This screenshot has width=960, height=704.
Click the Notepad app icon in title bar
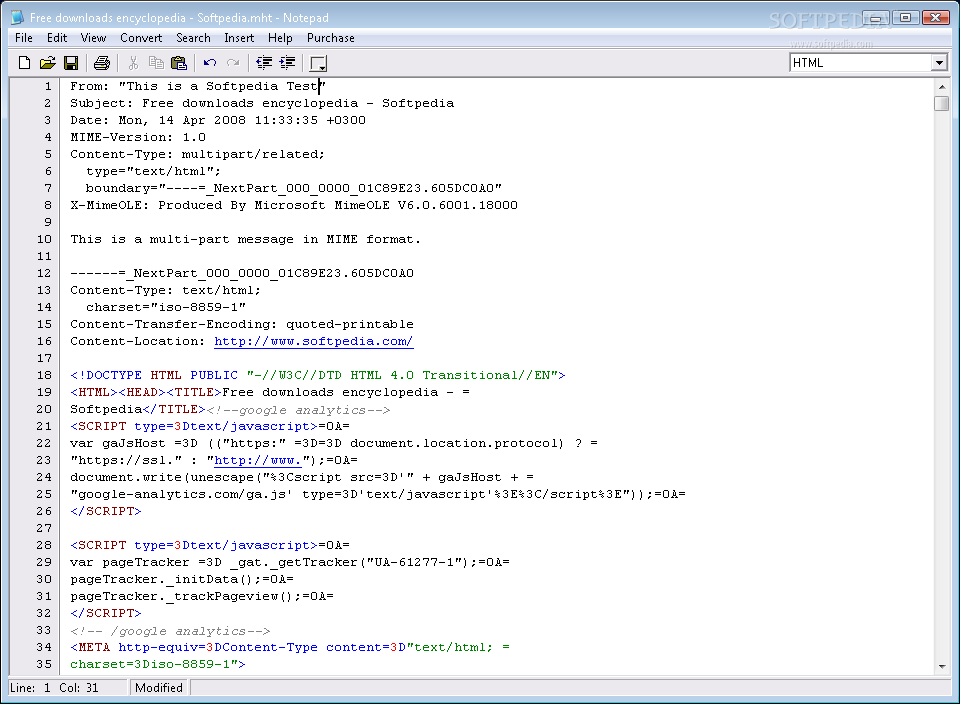tap(18, 18)
